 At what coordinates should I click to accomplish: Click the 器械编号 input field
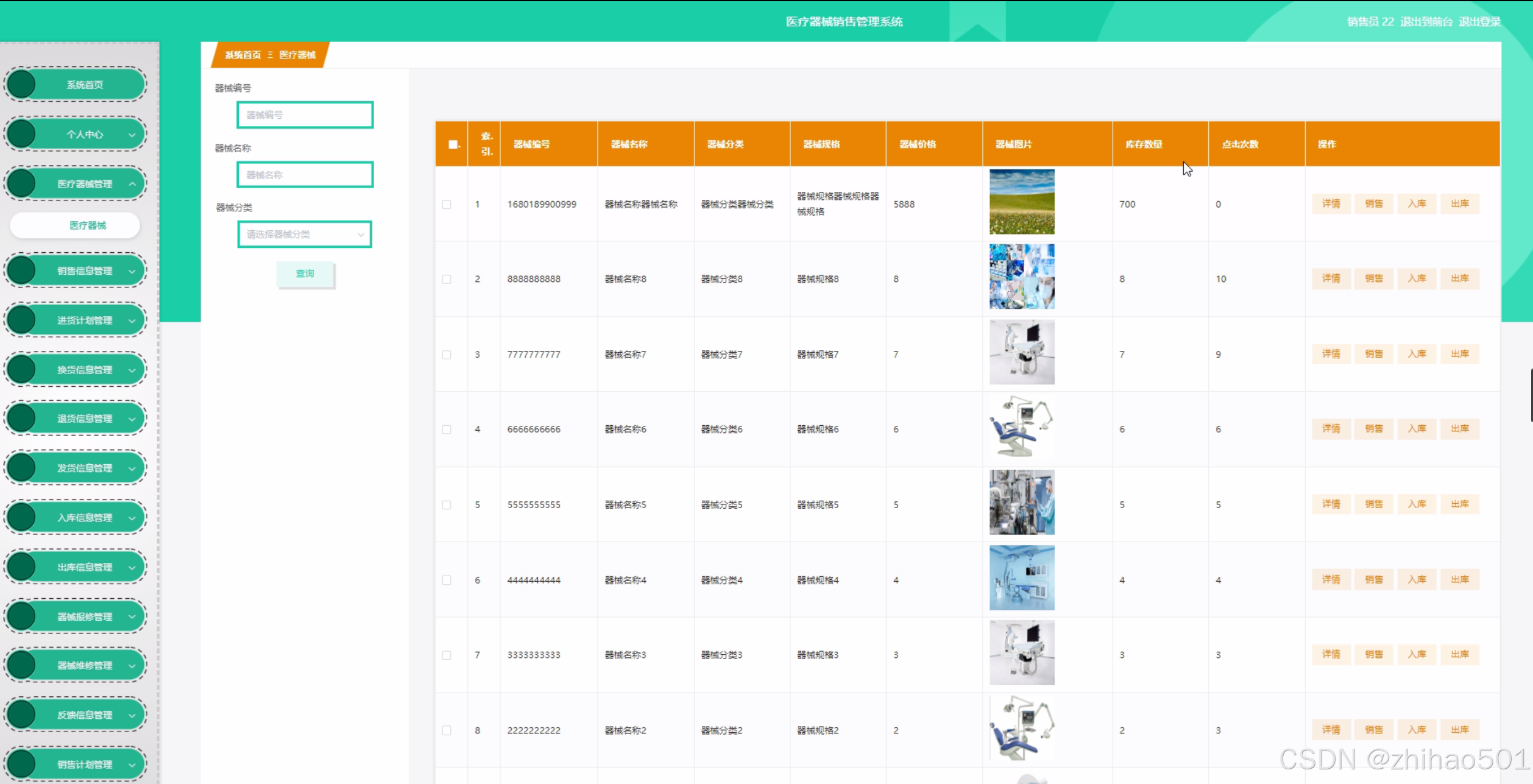click(305, 115)
